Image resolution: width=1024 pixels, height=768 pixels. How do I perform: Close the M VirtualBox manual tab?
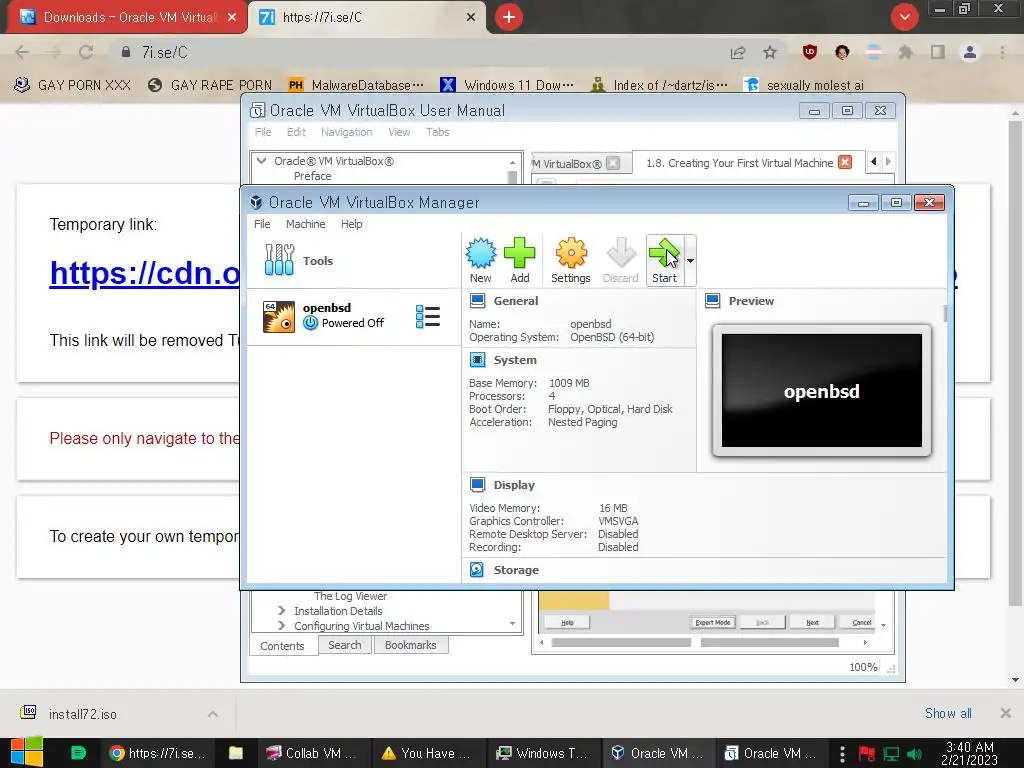pos(613,163)
